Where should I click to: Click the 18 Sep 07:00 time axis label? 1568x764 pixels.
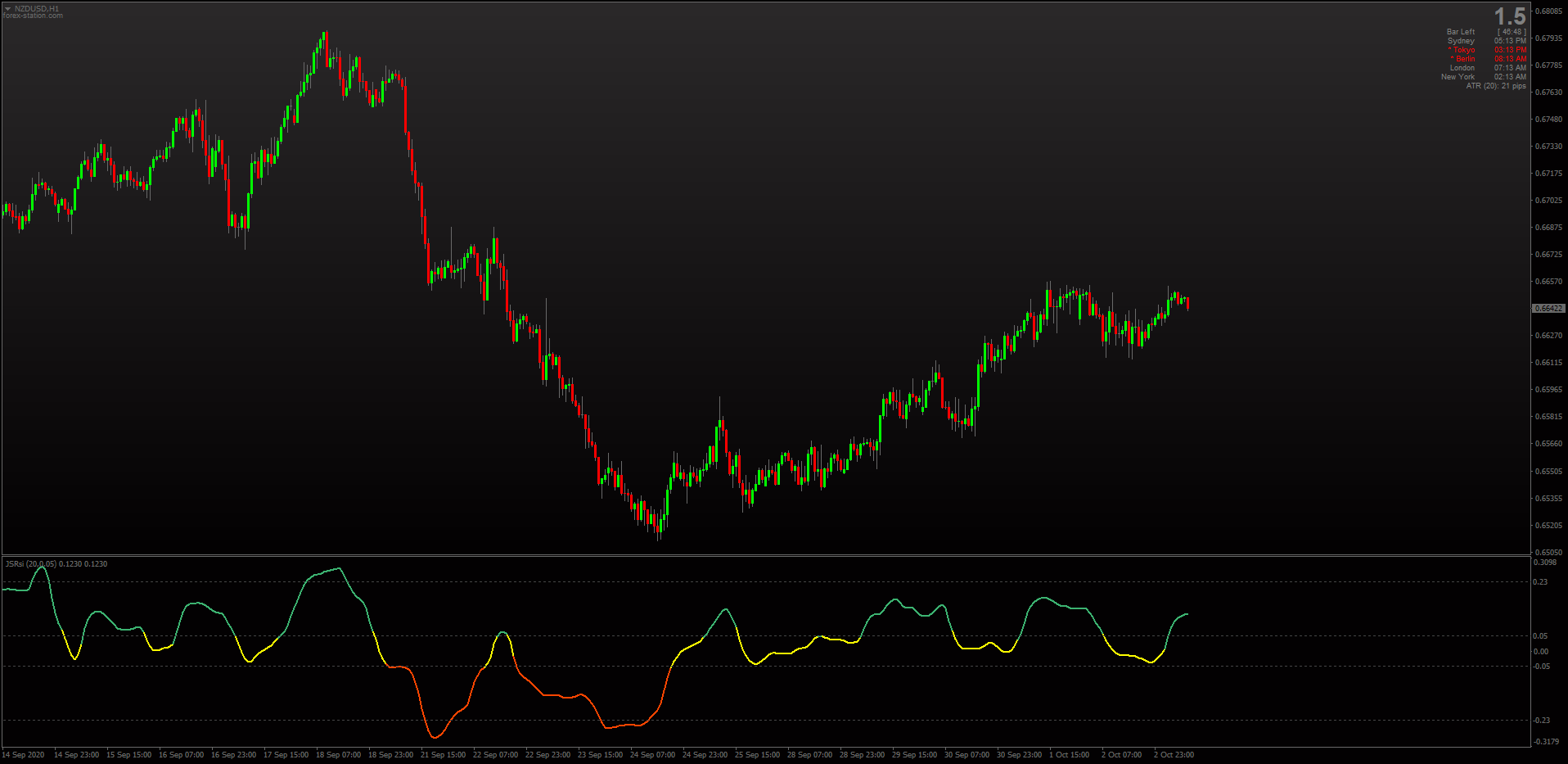[x=338, y=755]
